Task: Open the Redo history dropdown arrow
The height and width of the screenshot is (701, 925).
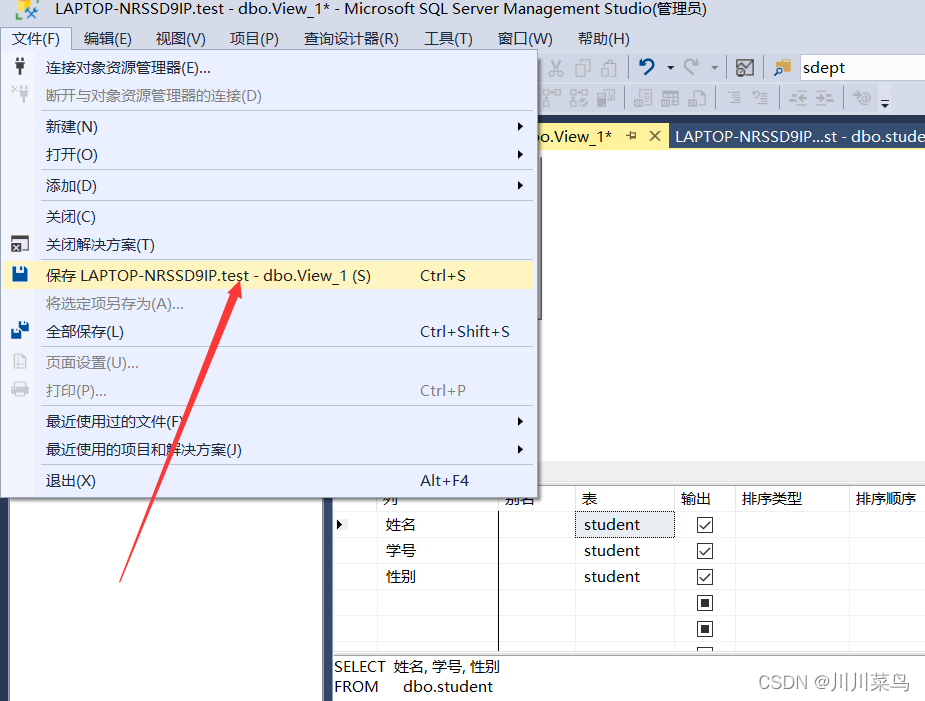Action: point(714,68)
